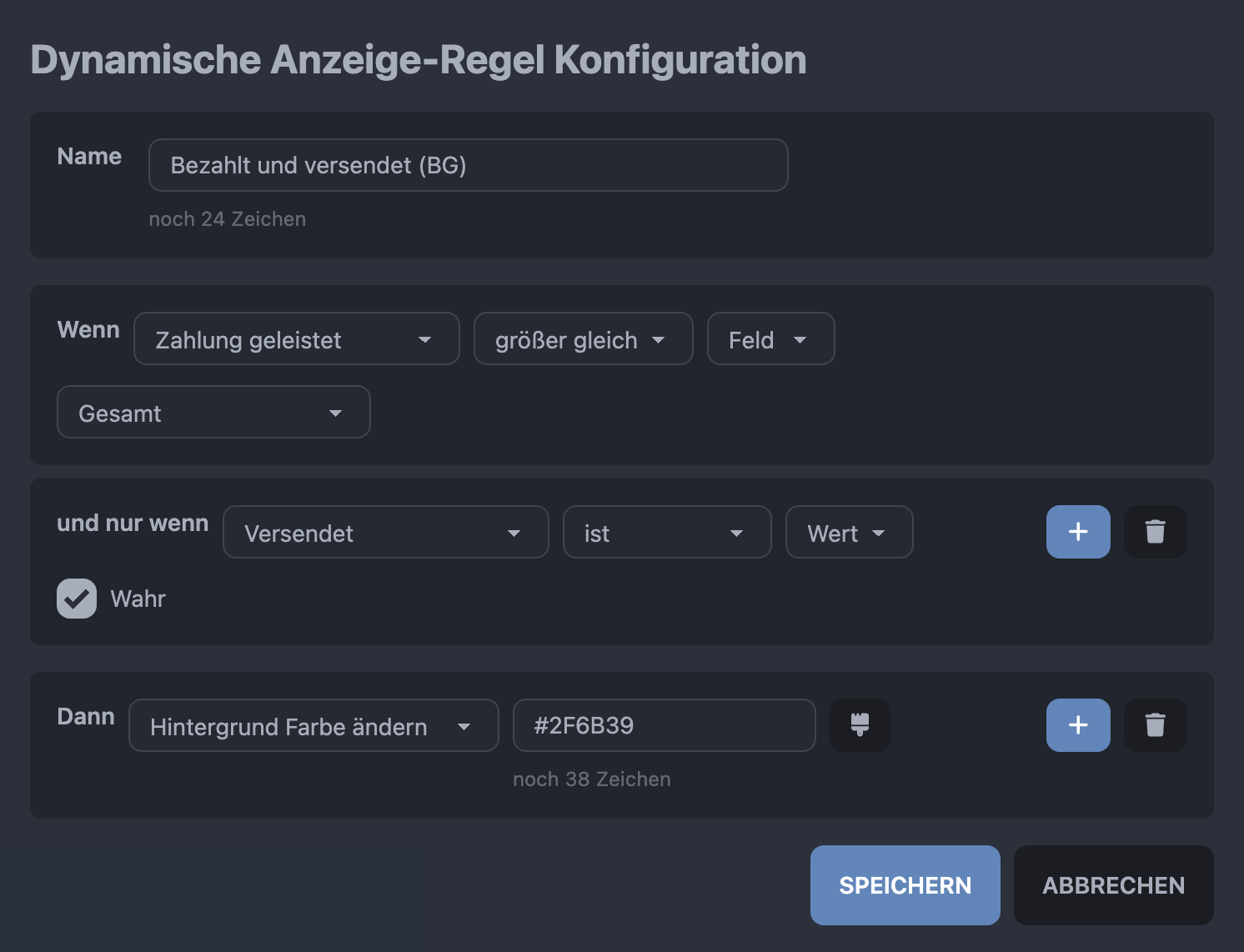Viewport: 1244px width, 952px height.
Task: Delete the 'und nur wenn' condition via its trash icon
Action: (1155, 532)
